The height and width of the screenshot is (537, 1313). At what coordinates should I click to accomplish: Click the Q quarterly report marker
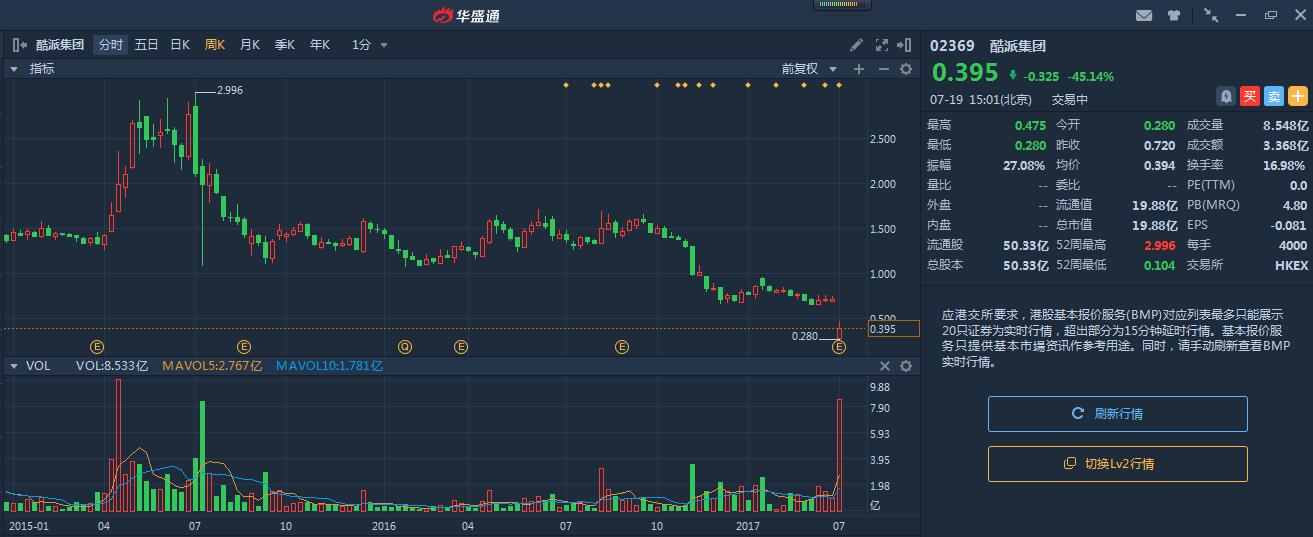[404, 347]
